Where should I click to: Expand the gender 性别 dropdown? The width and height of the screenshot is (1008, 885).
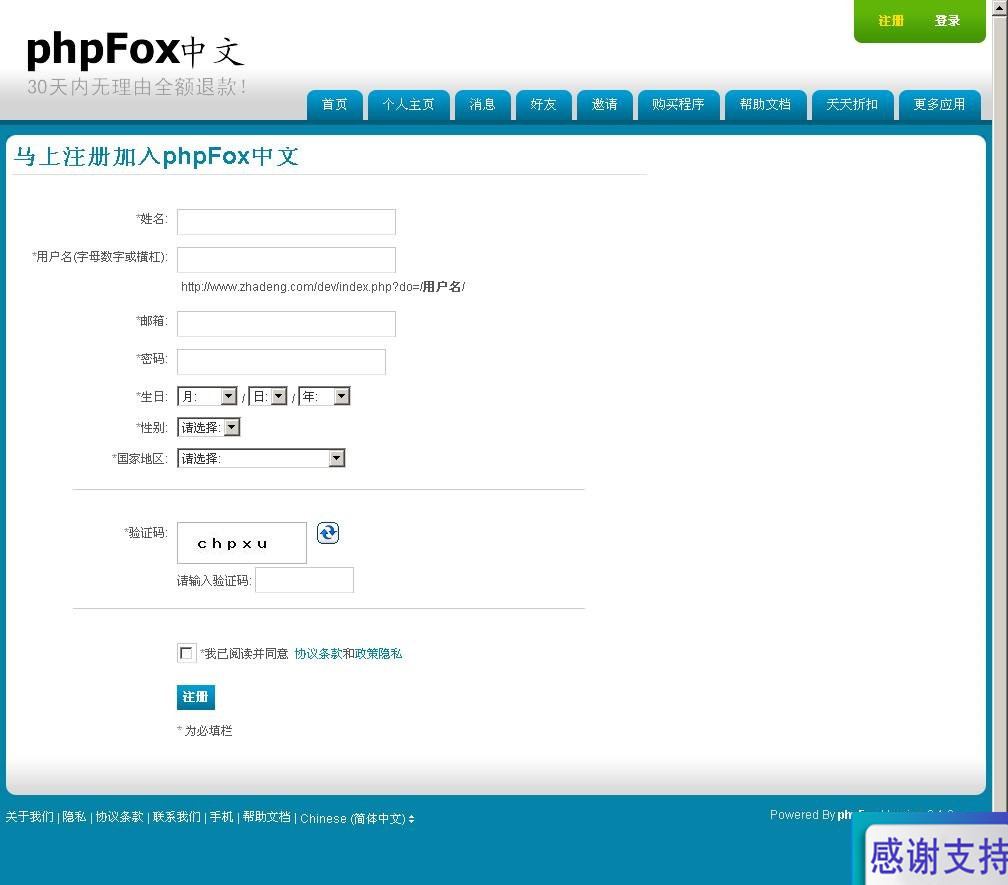[209, 427]
